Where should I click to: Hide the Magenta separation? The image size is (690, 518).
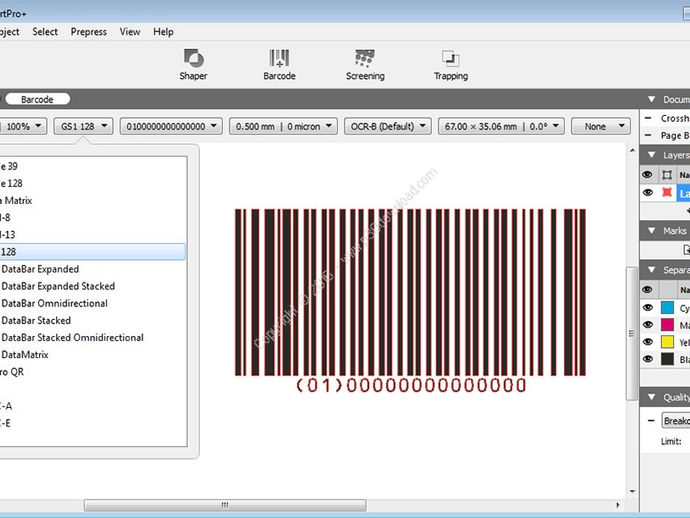click(648, 325)
